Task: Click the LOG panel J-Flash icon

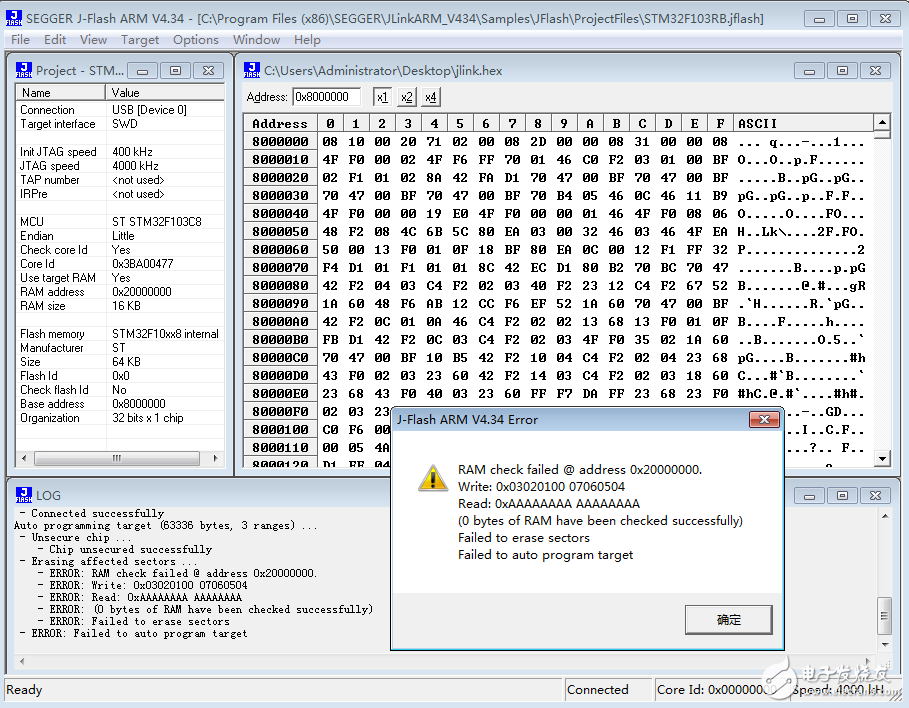Action: (x=24, y=495)
